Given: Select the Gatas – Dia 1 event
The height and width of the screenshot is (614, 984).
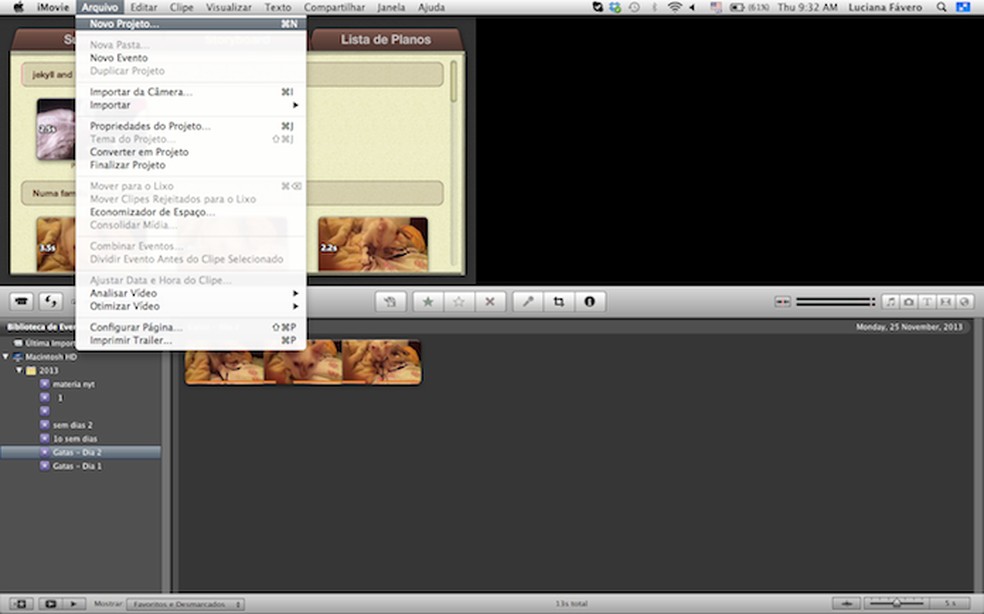Looking at the screenshot, I should pos(77,466).
